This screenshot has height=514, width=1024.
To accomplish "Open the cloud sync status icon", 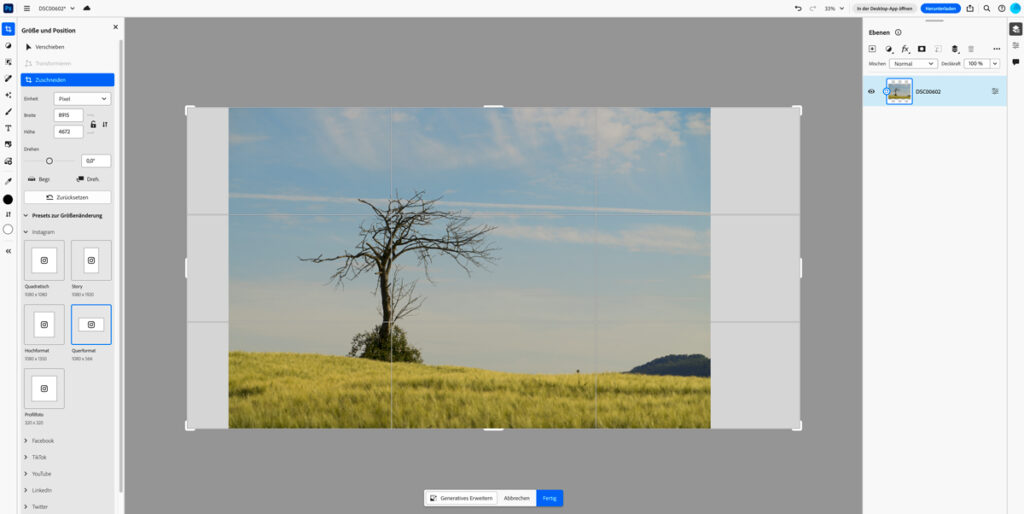I will [x=87, y=8].
